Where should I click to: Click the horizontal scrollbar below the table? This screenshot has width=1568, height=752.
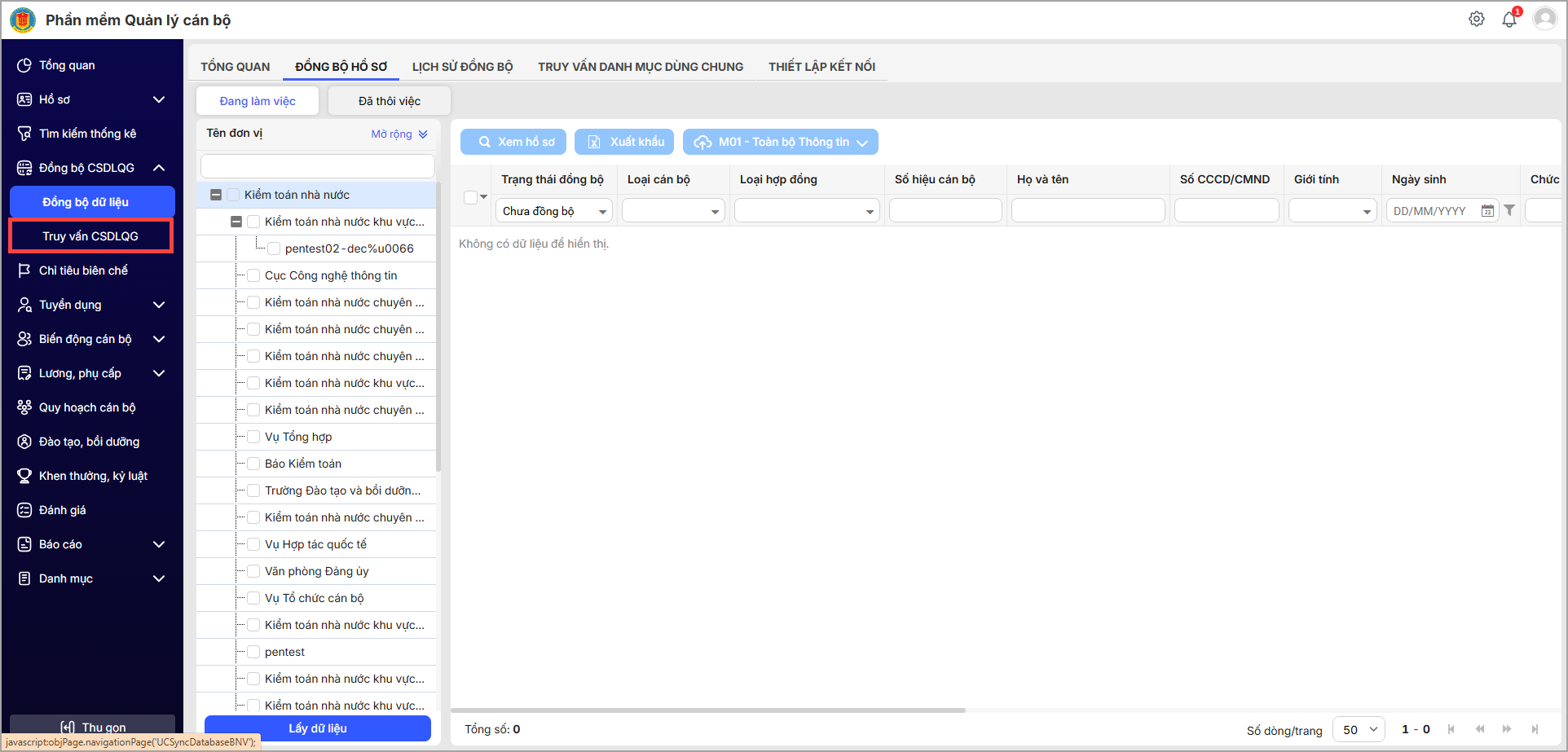pyautogui.click(x=707, y=710)
